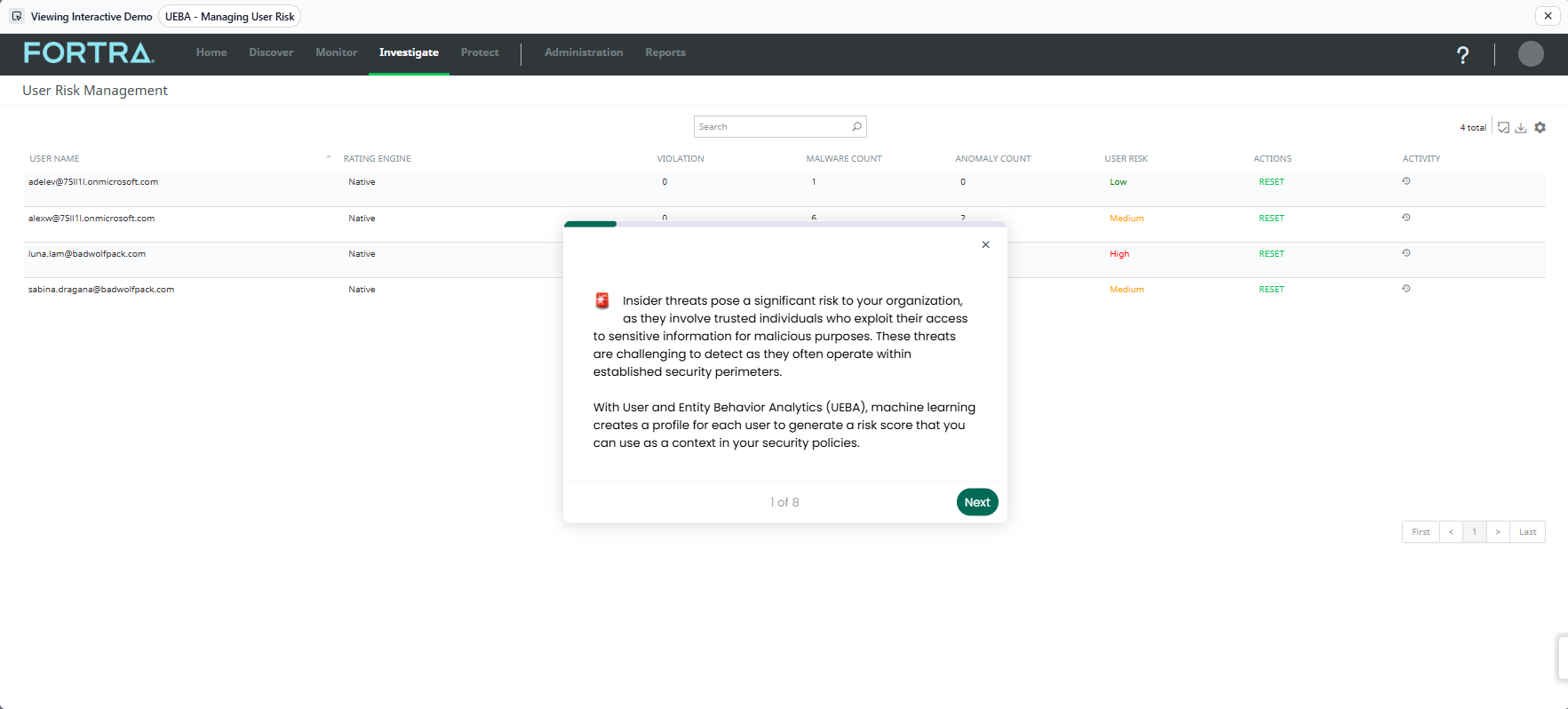
Task: Select the Investigate menu
Action: (x=409, y=52)
